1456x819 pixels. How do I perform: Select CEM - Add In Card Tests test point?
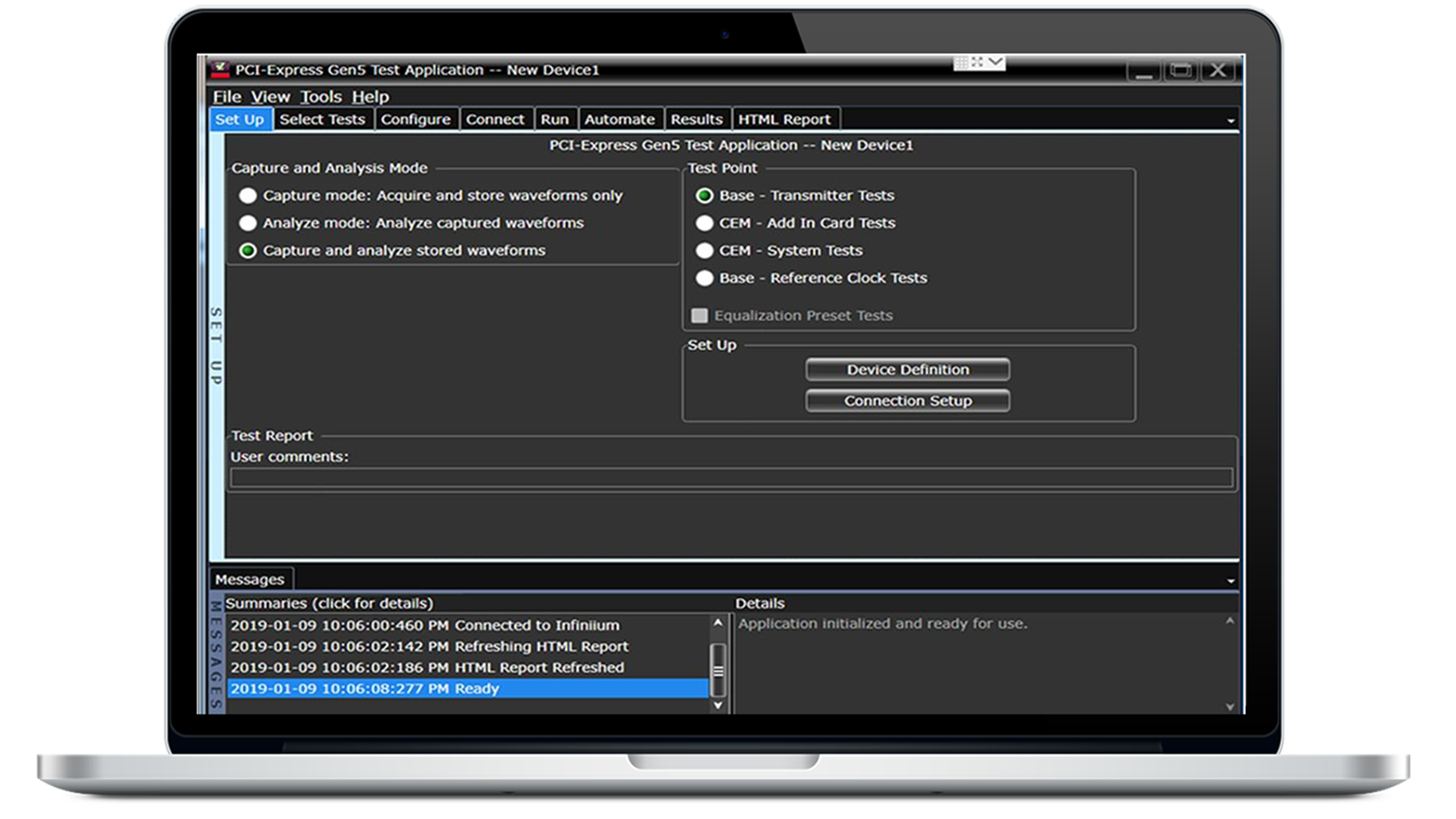click(703, 223)
